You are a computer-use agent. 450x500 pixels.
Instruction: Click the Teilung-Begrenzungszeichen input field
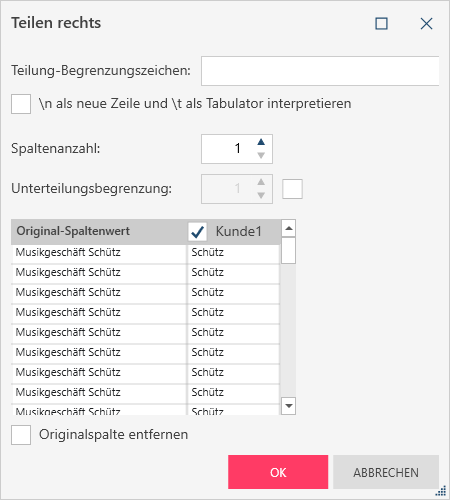(x=320, y=71)
